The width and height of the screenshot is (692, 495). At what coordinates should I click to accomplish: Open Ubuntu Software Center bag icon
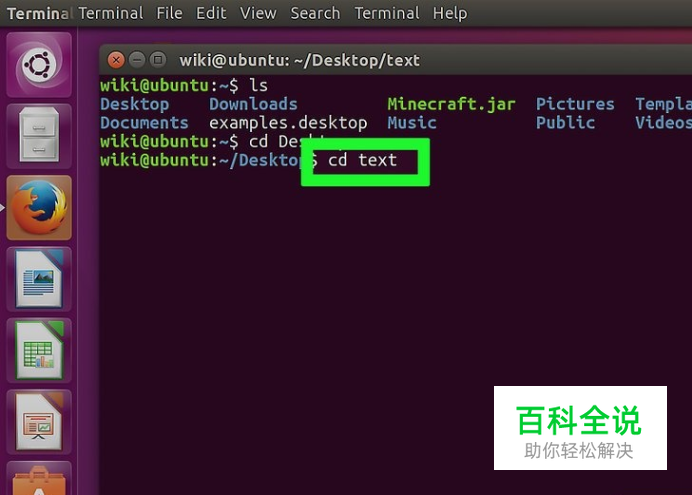pyautogui.click(x=39, y=478)
